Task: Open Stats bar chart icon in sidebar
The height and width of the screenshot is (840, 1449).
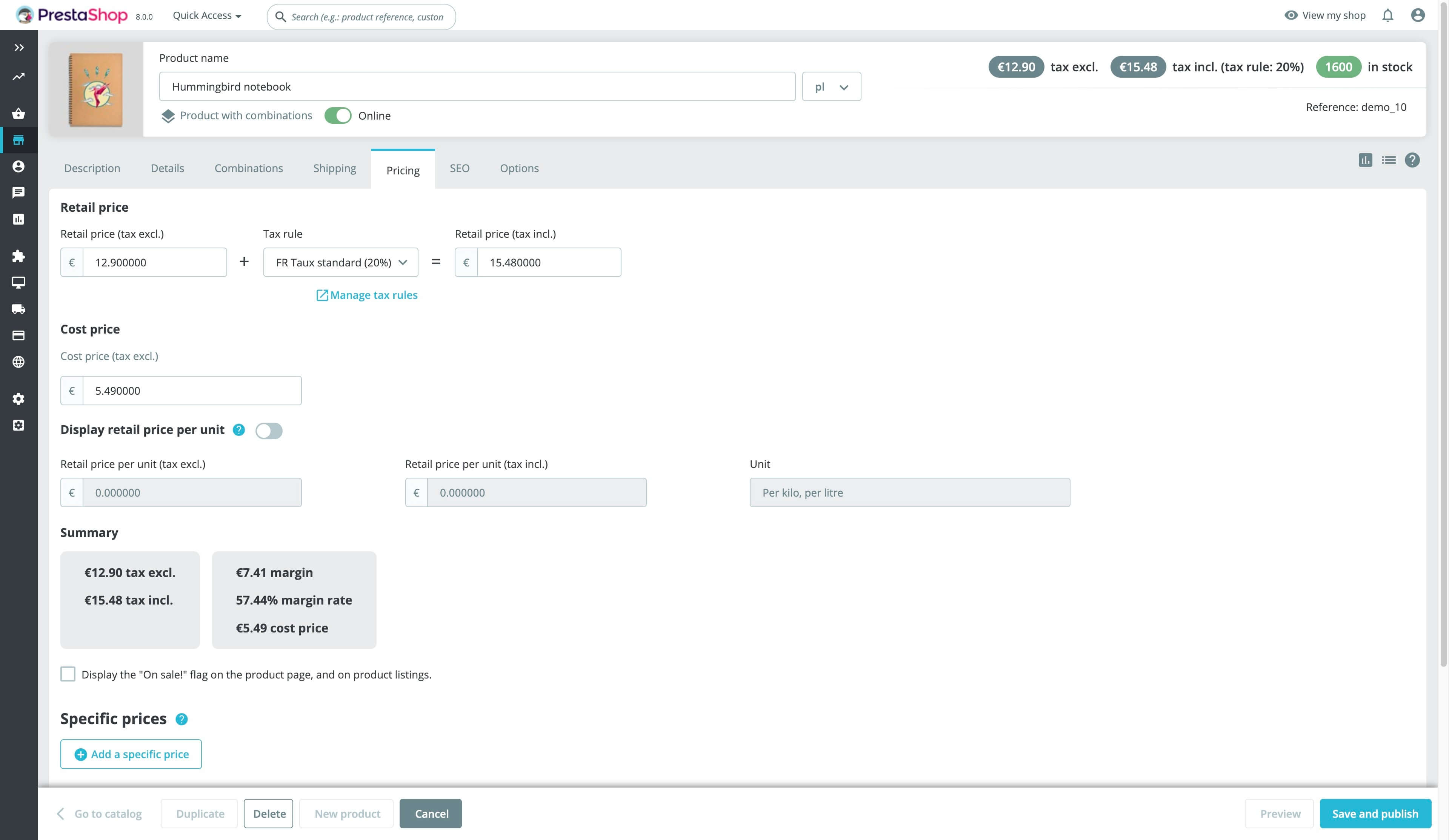Action: pyautogui.click(x=19, y=219)
